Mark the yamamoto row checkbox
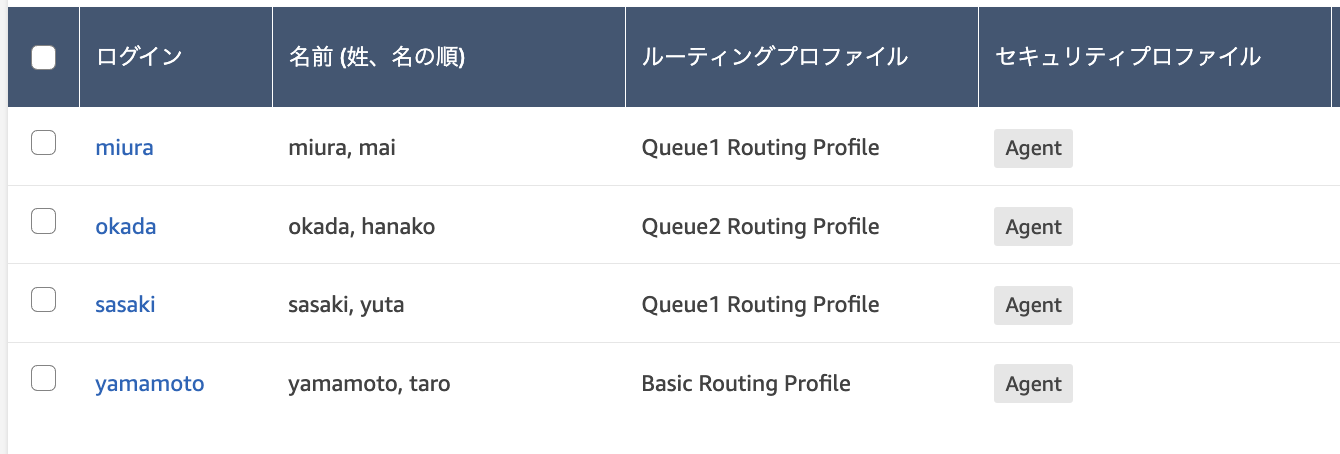 (x=43, y=378)
